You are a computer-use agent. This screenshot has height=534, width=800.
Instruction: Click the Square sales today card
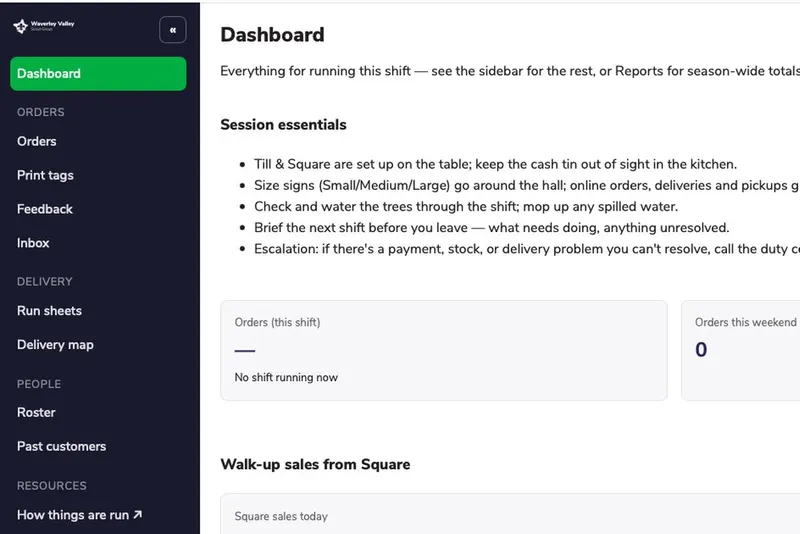[510, 514]
